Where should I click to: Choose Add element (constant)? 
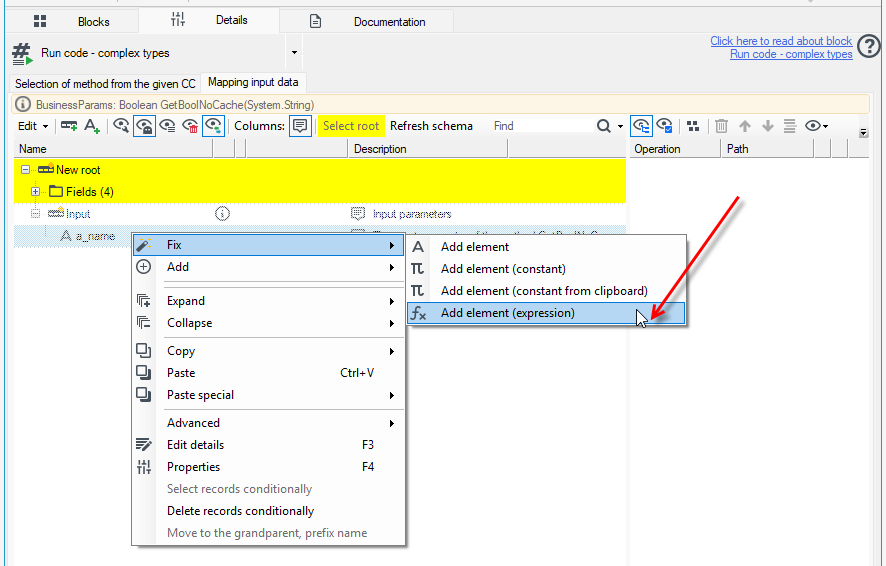pos(546,269)
